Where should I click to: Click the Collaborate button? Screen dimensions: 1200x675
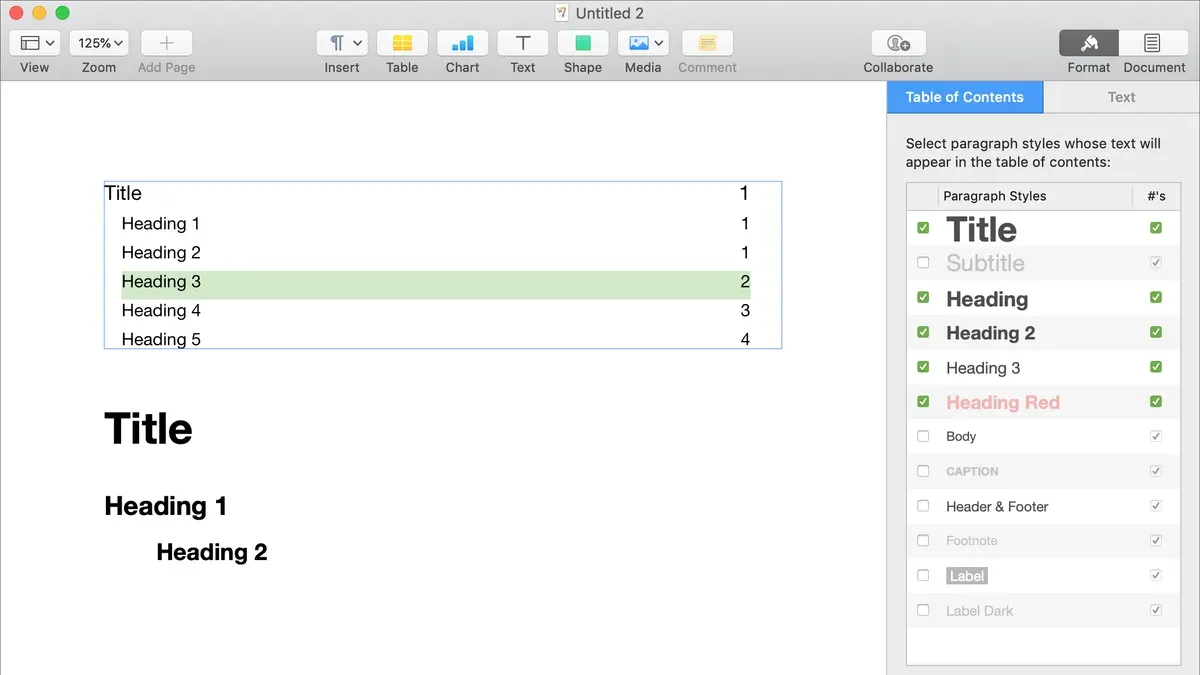(898, 43)
